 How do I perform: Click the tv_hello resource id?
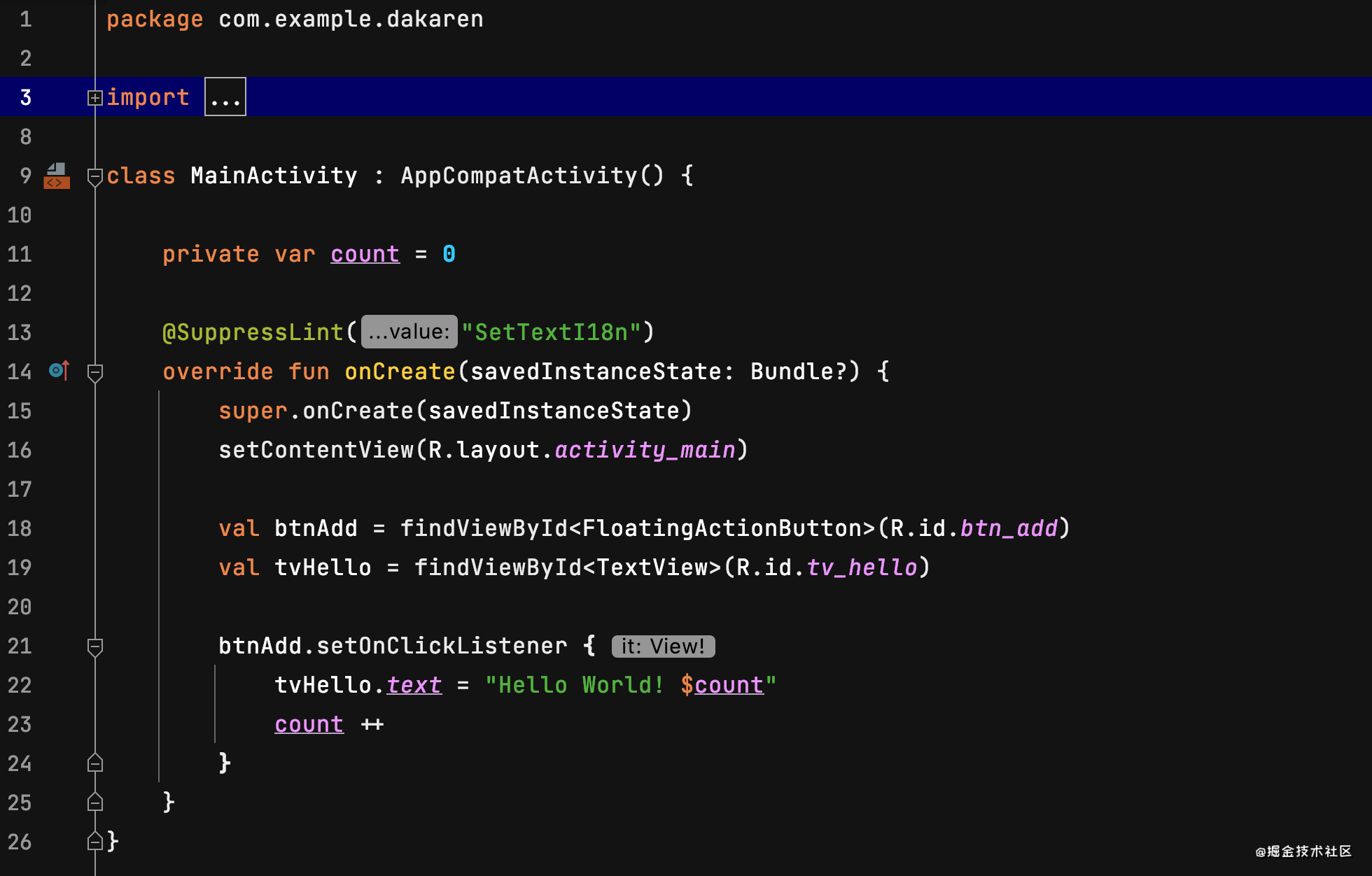pos(861,567)
